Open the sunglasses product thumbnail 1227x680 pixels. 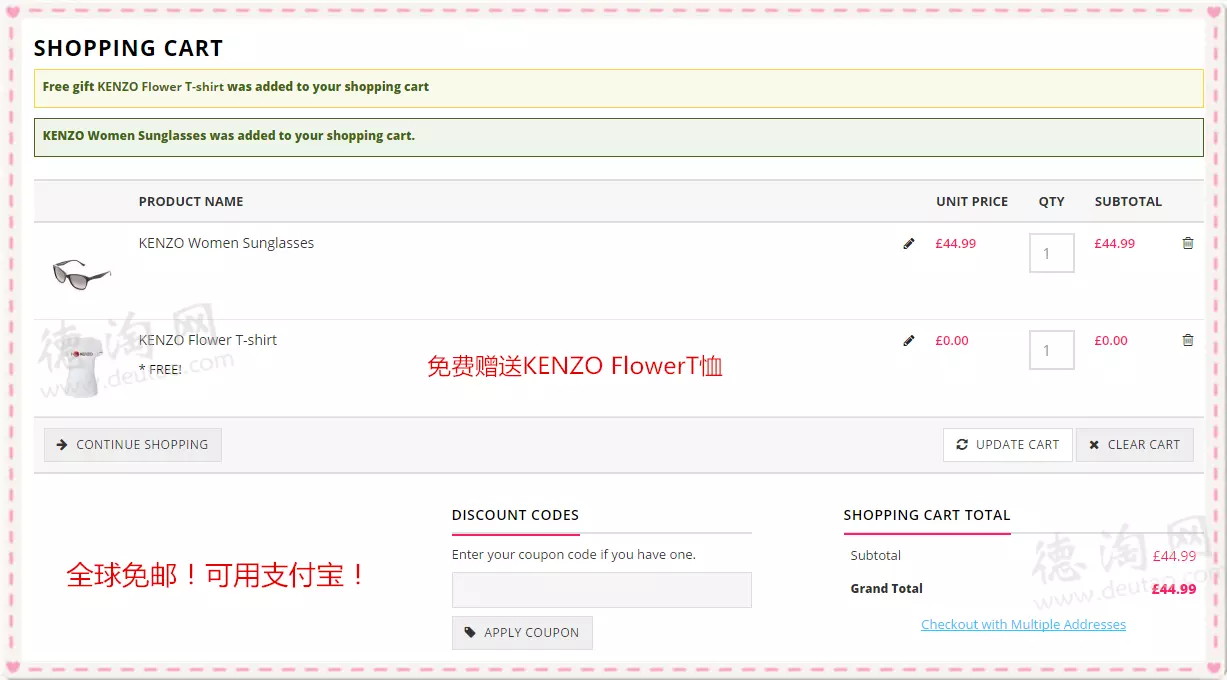(x=82, y=273)
